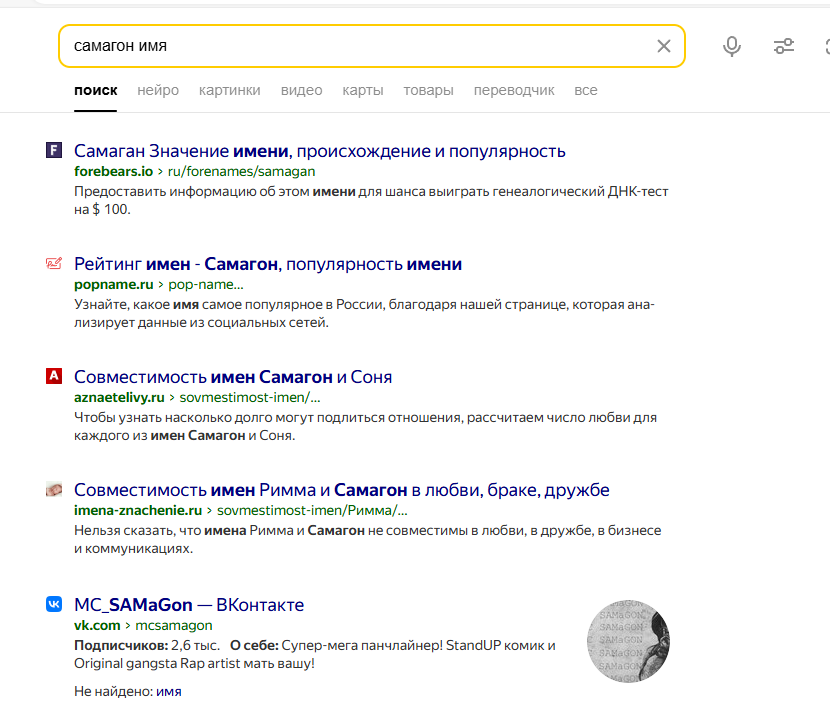Open result 'Самаган Значение имени, происхождение и популярность'
The image size is (830, 702).
coord(320,151)
